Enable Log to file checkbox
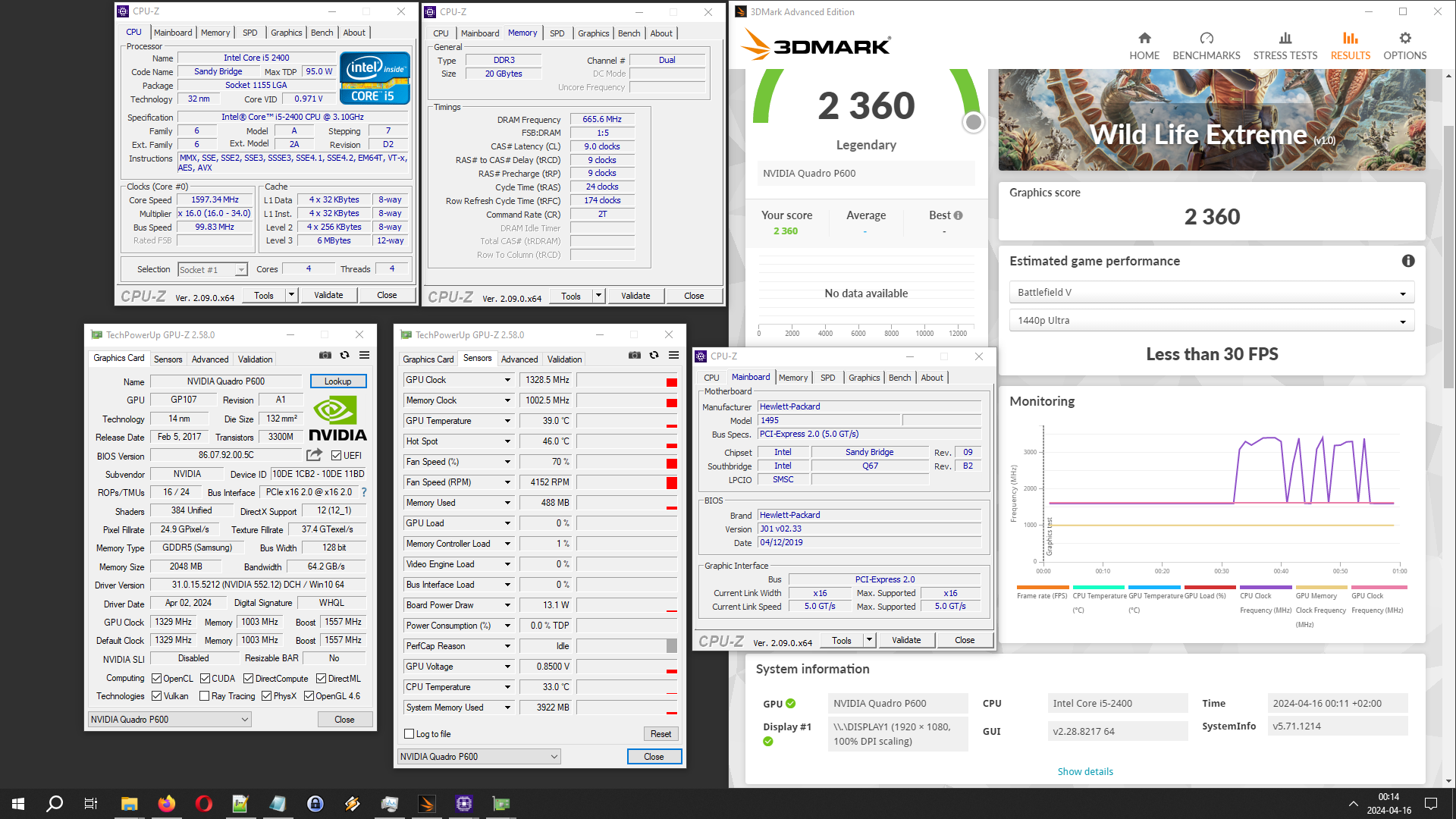 (x=409, y=734)
